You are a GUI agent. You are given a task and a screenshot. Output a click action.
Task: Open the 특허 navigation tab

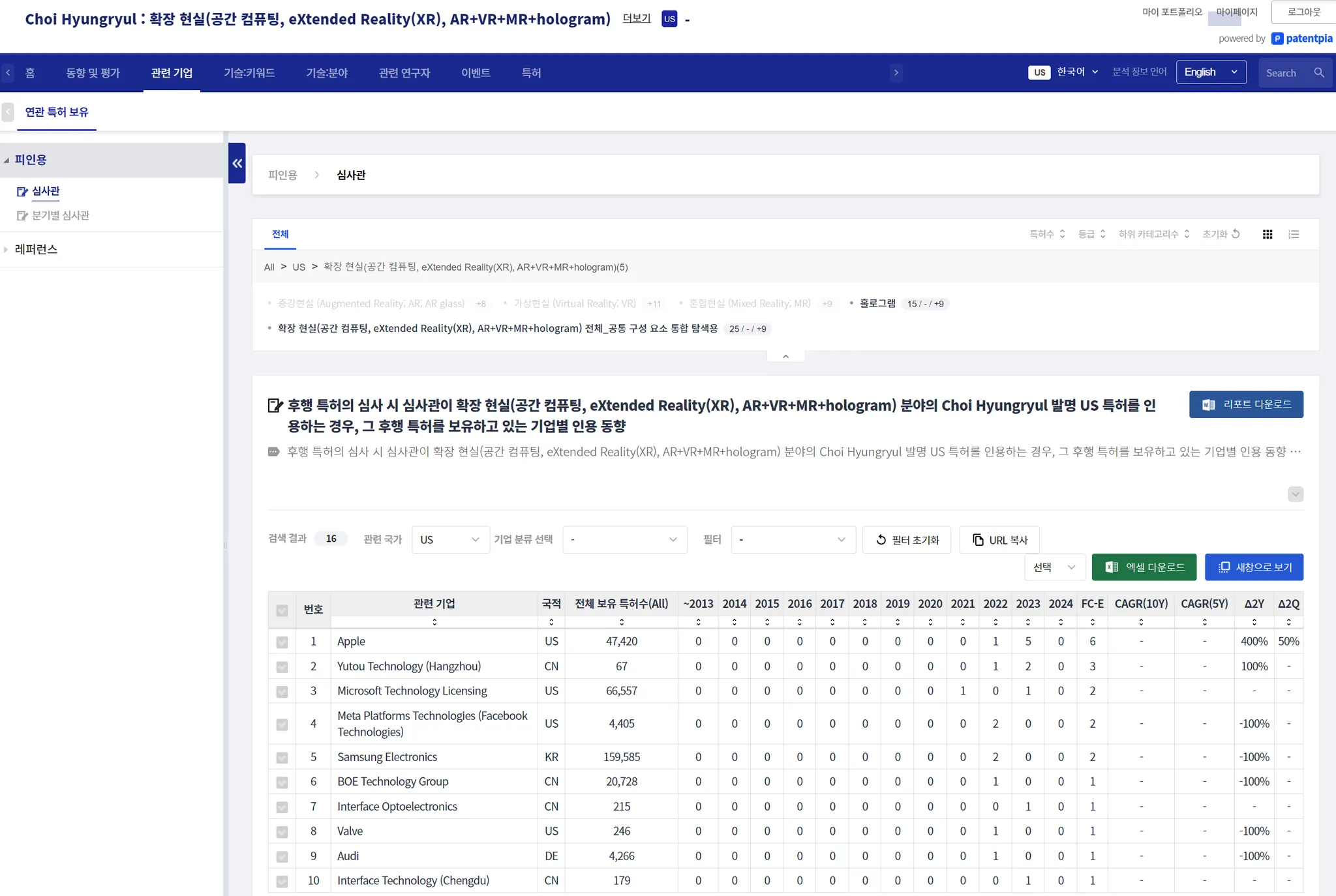point(531,73)
